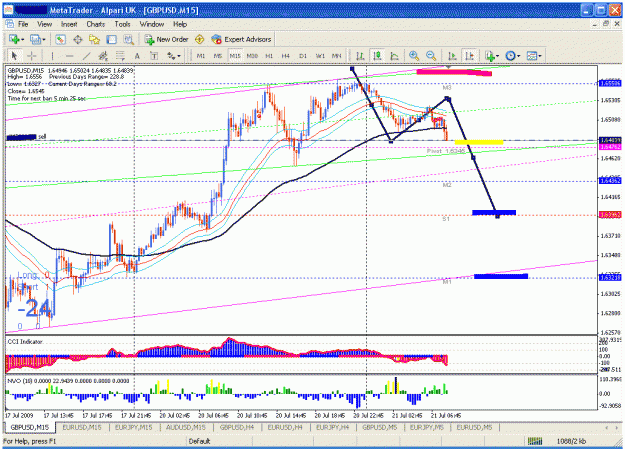Select the Crosshair tool
The height and width of the screenshot is (449, 625).
tap(31, 56)
